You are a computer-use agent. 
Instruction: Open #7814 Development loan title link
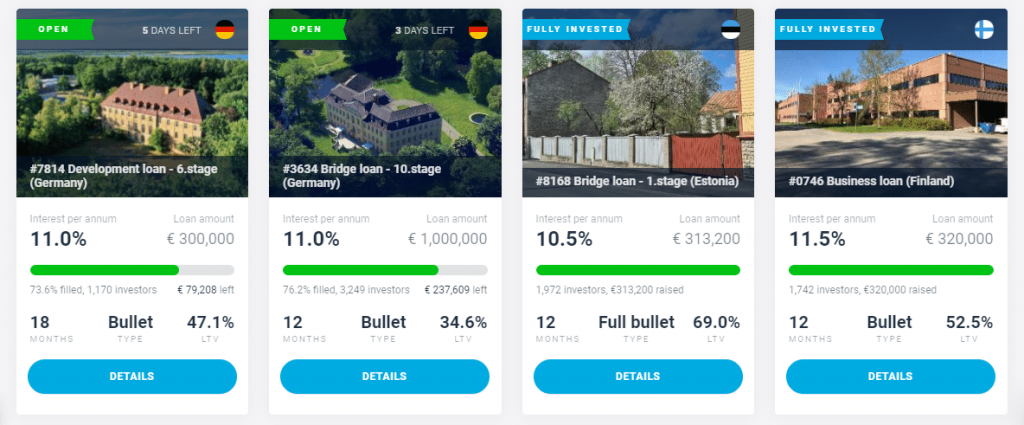click(123, 176)
